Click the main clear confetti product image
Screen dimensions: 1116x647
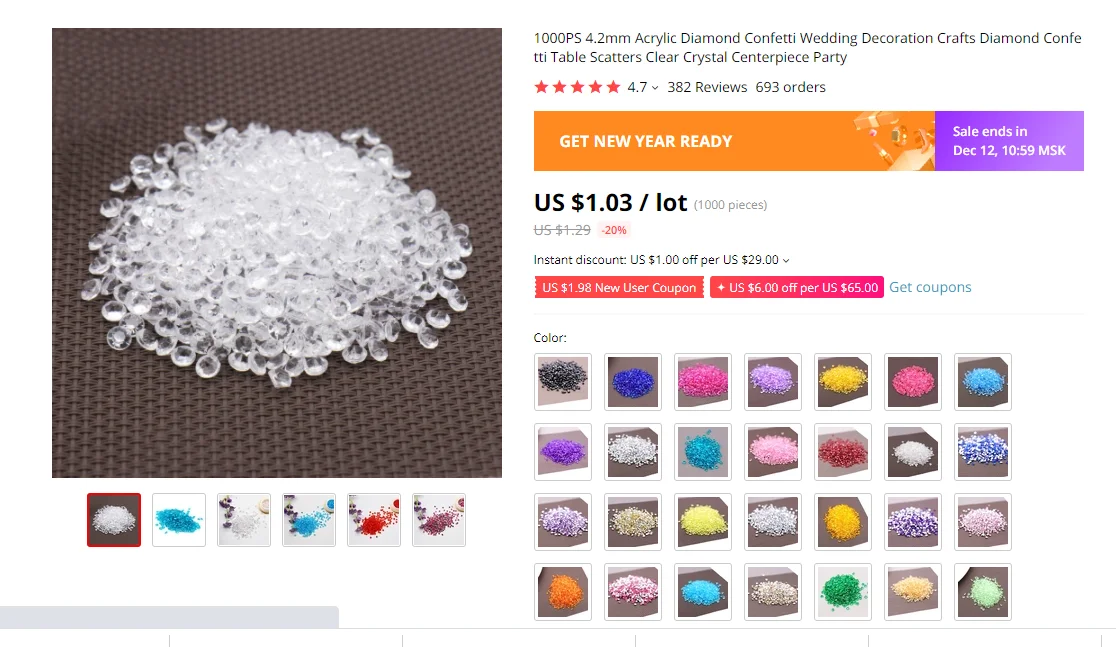(277, 253)
